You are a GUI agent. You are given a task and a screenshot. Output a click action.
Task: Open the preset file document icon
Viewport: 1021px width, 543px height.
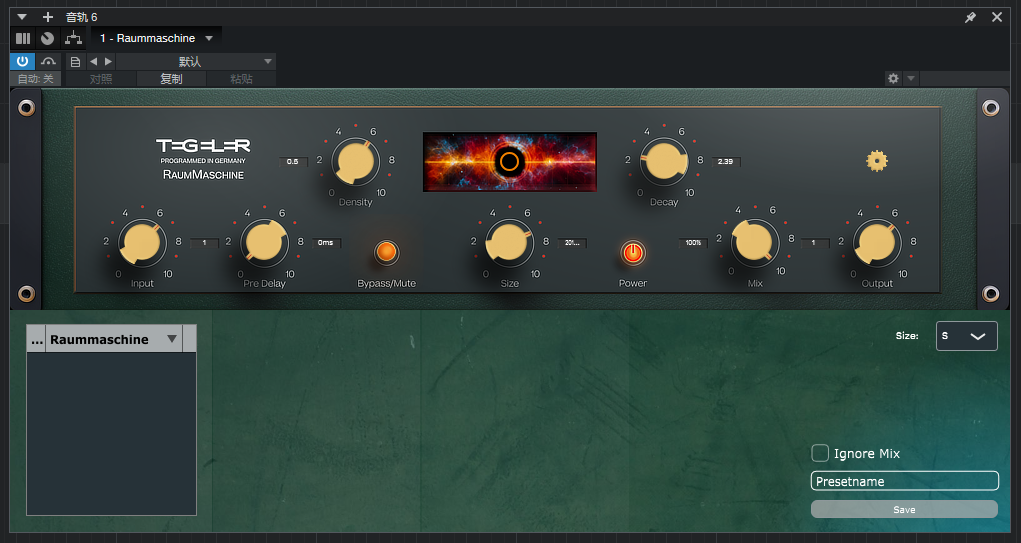76,62
